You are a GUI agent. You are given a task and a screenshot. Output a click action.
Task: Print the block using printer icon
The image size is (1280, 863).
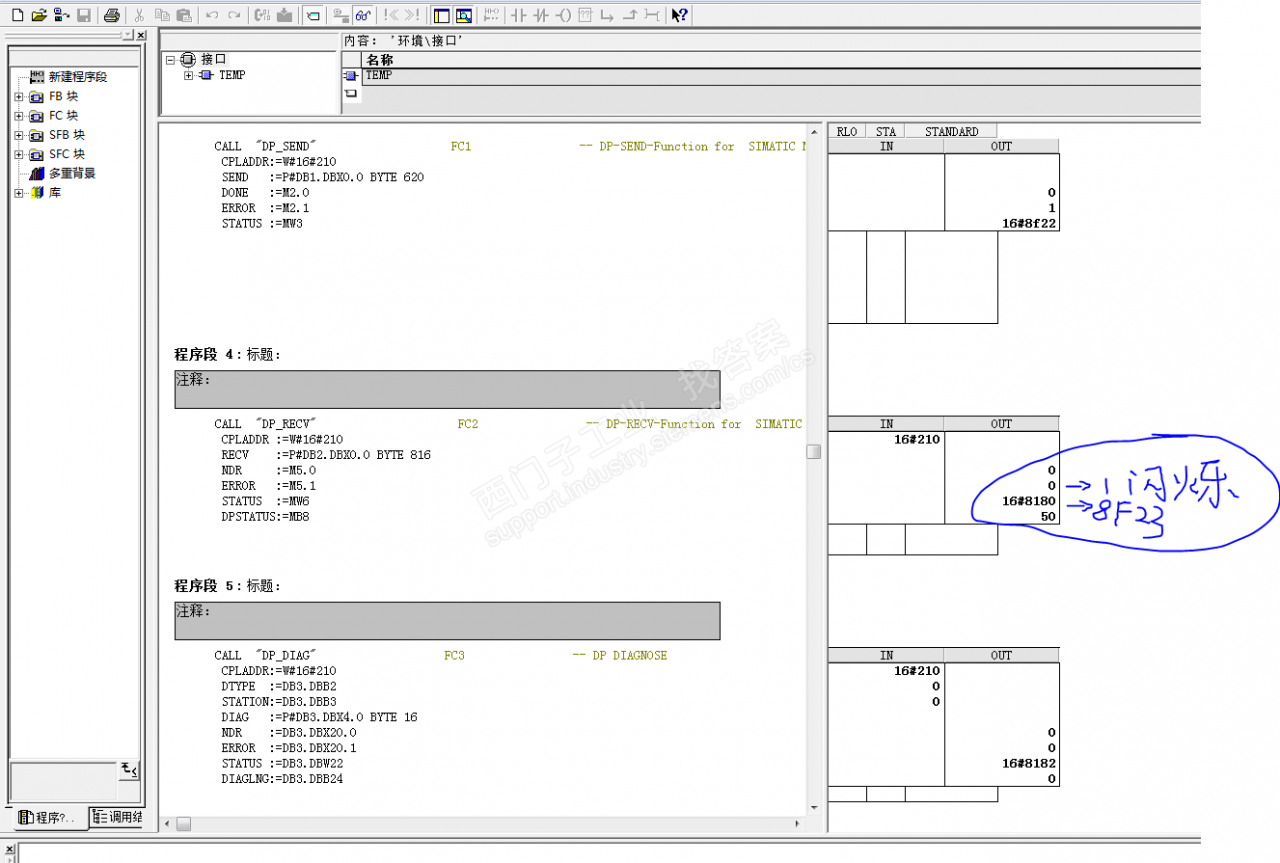tap(111, 15)
